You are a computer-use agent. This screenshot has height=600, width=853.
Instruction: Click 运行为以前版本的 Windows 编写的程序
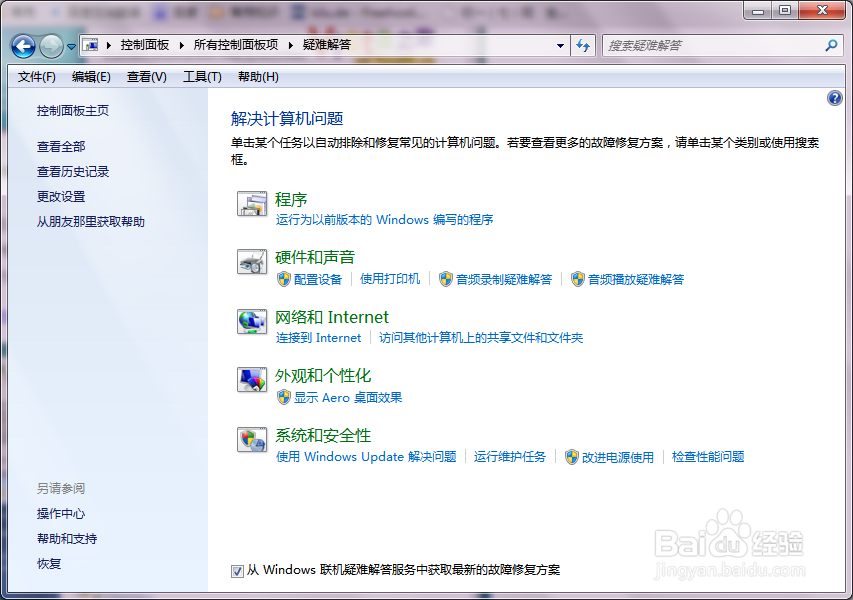384,220
